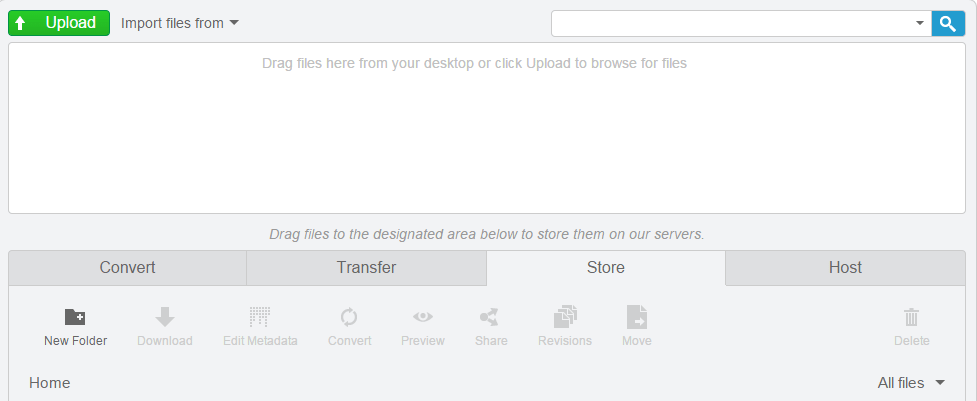Open the search box dropdown arrow

point(920,24)
